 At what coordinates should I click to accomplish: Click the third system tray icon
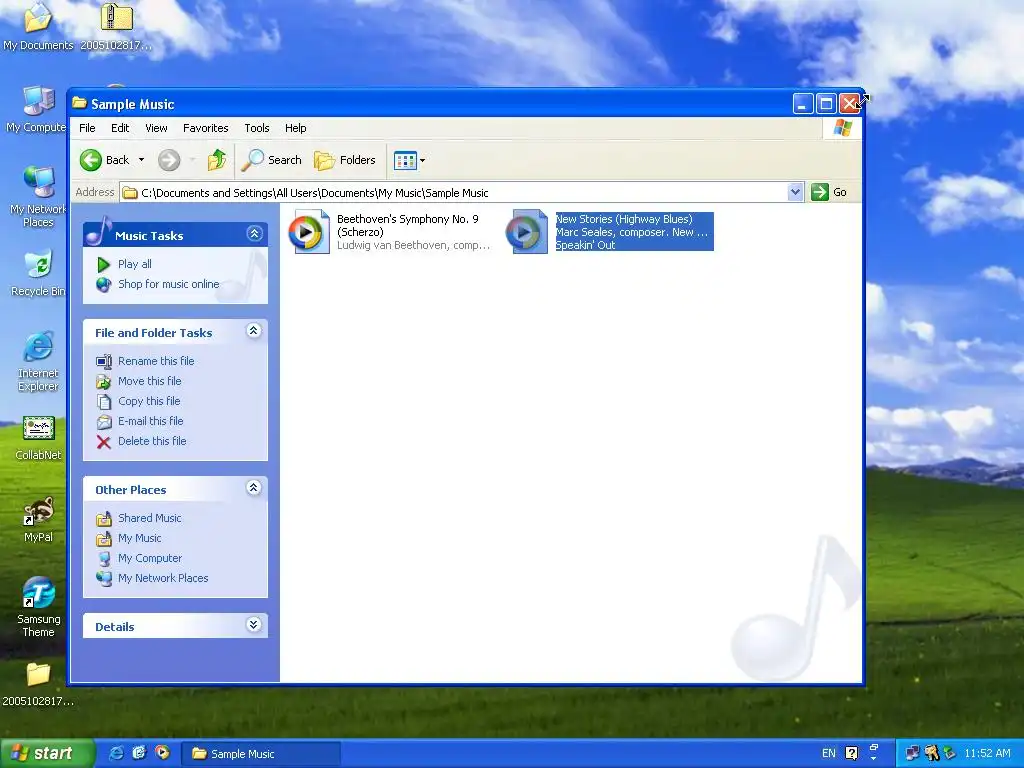pyautogui.click(x=949, y=754)
